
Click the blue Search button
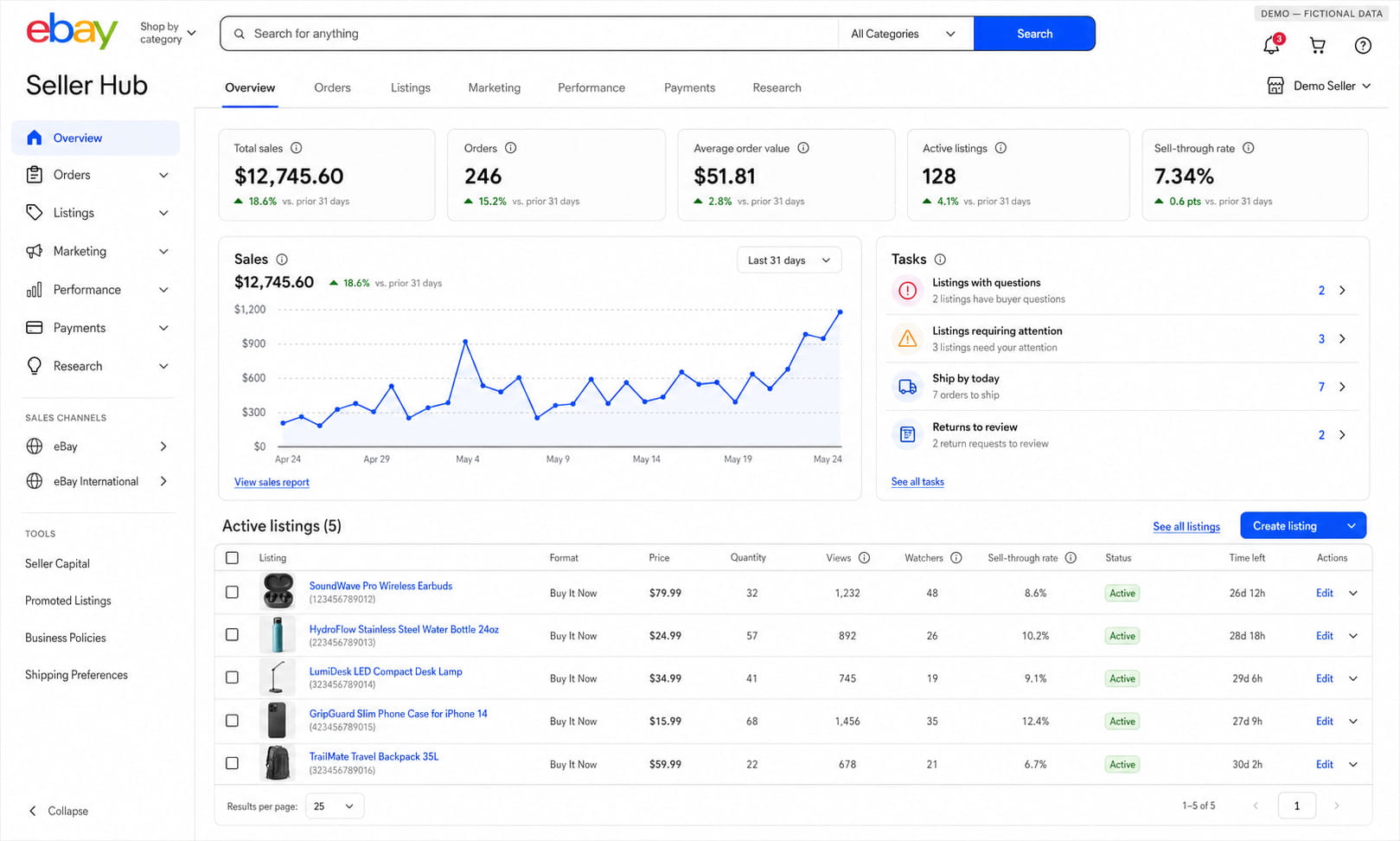point(1034,34)
